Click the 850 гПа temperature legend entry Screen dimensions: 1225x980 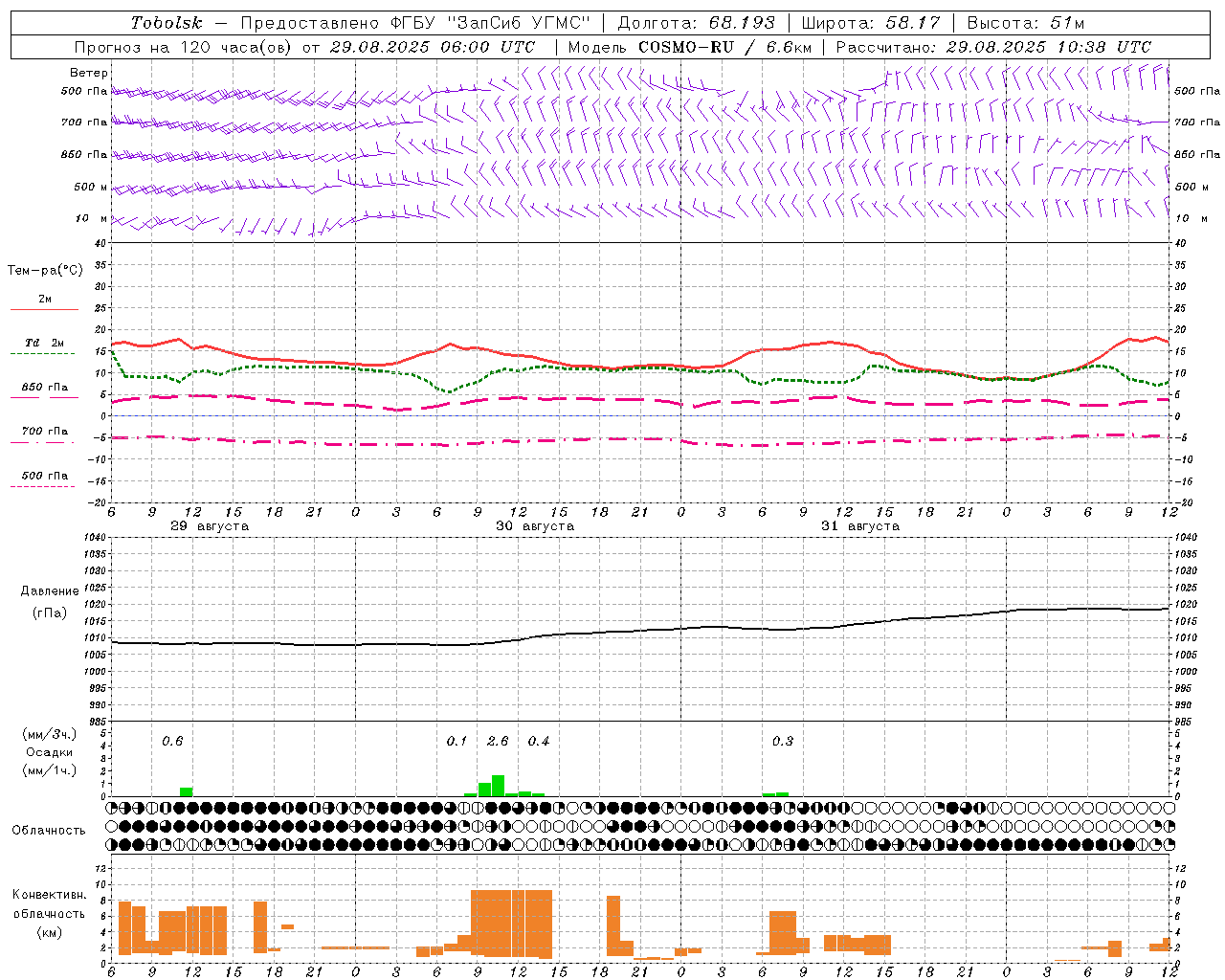(44, 388)
